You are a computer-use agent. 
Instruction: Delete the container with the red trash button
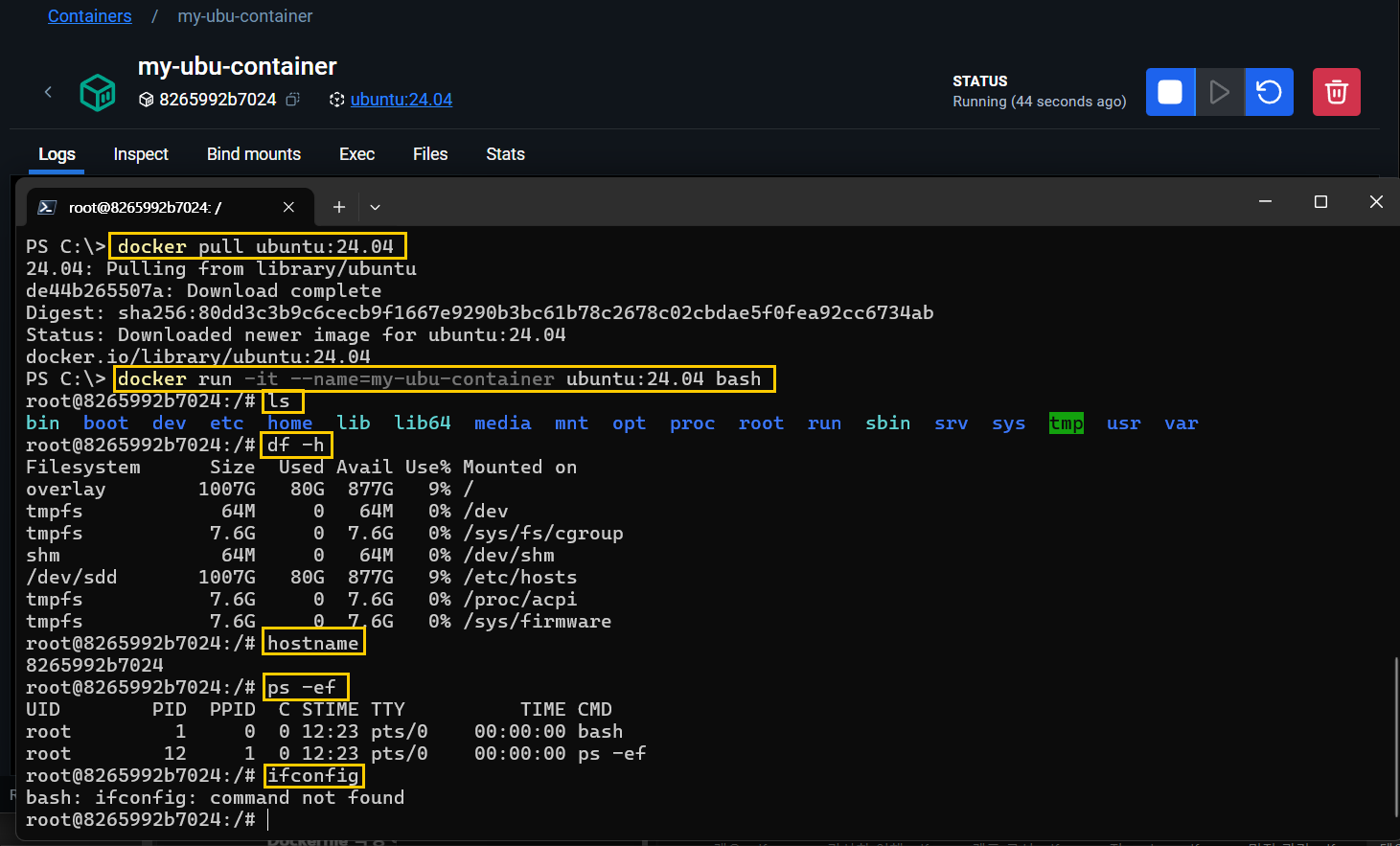coord(1337,92)
